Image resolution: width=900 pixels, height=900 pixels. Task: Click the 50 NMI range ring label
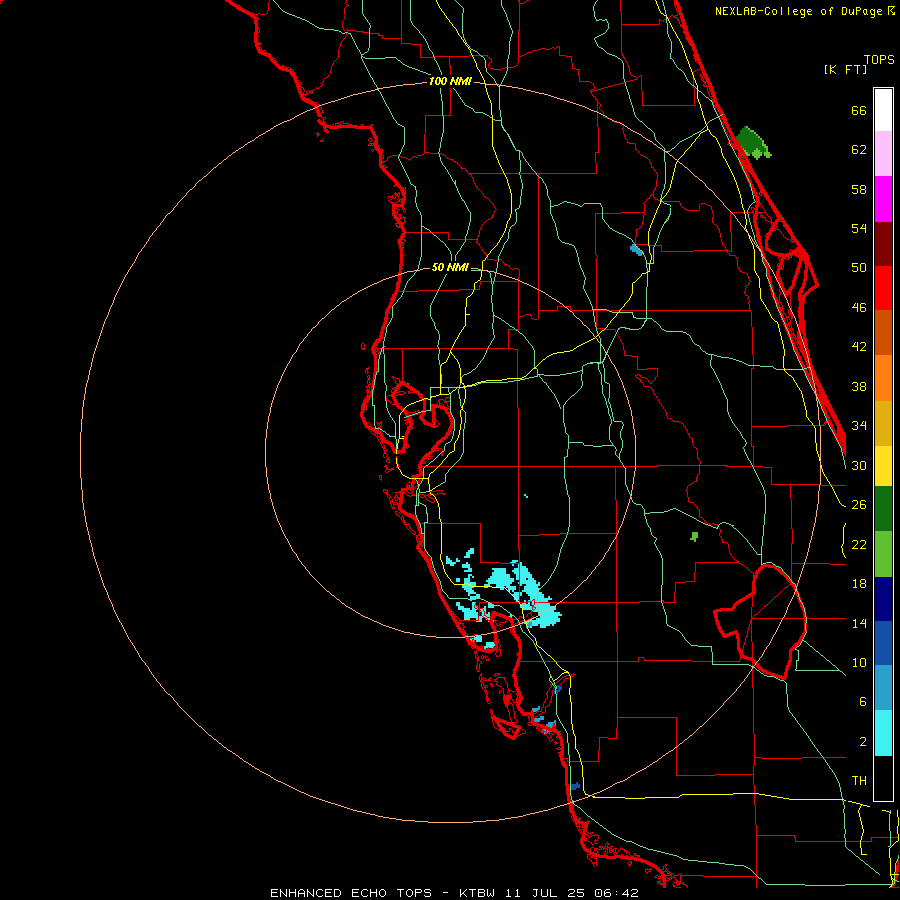coord(450,267)
